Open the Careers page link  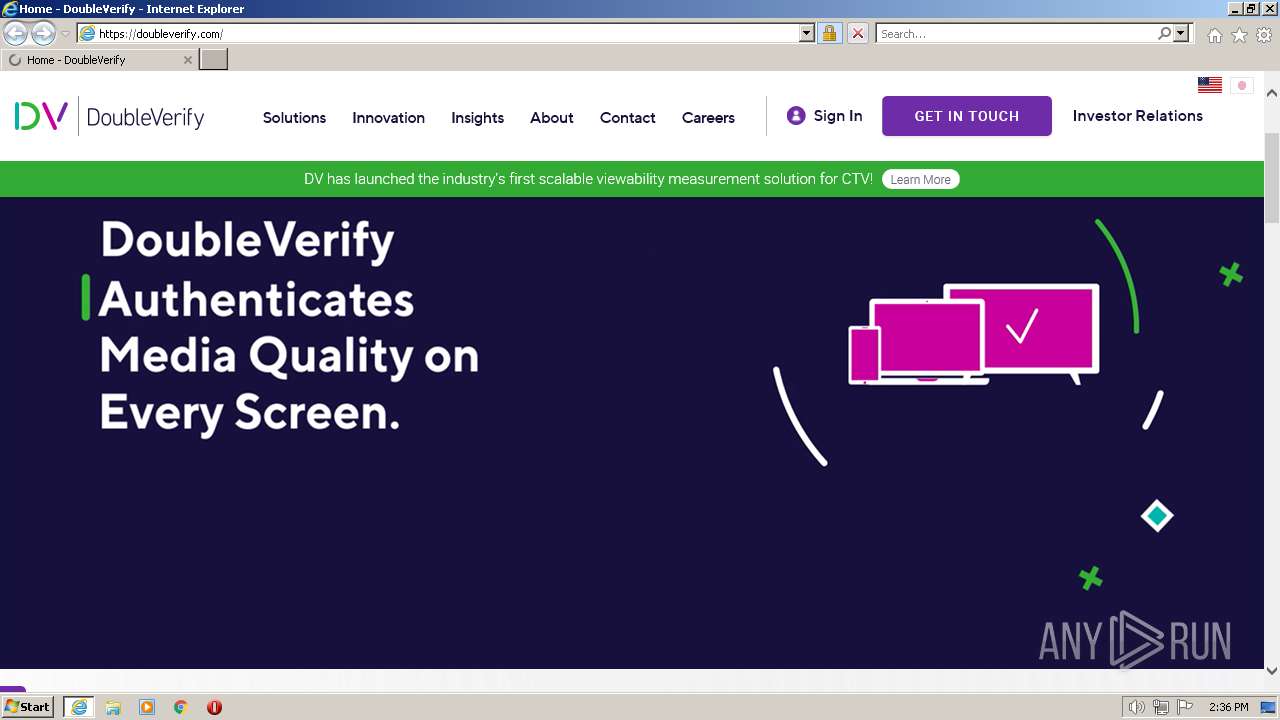point(708,117)
